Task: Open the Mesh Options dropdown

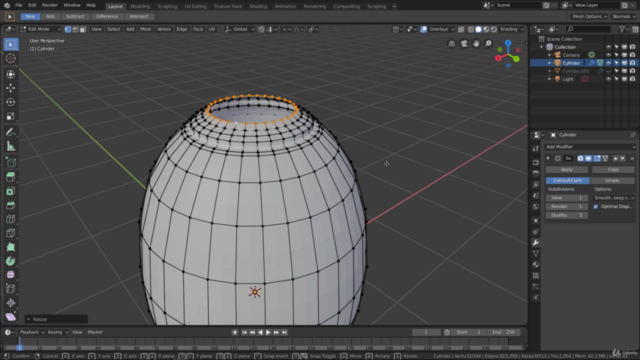Action: click(589, 16)
